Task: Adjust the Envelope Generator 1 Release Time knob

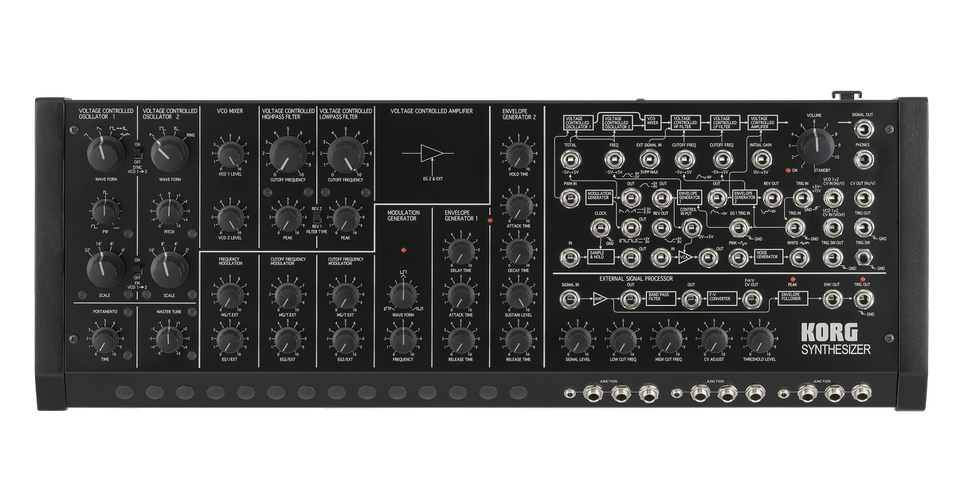Action: click(x=460, y=340)
